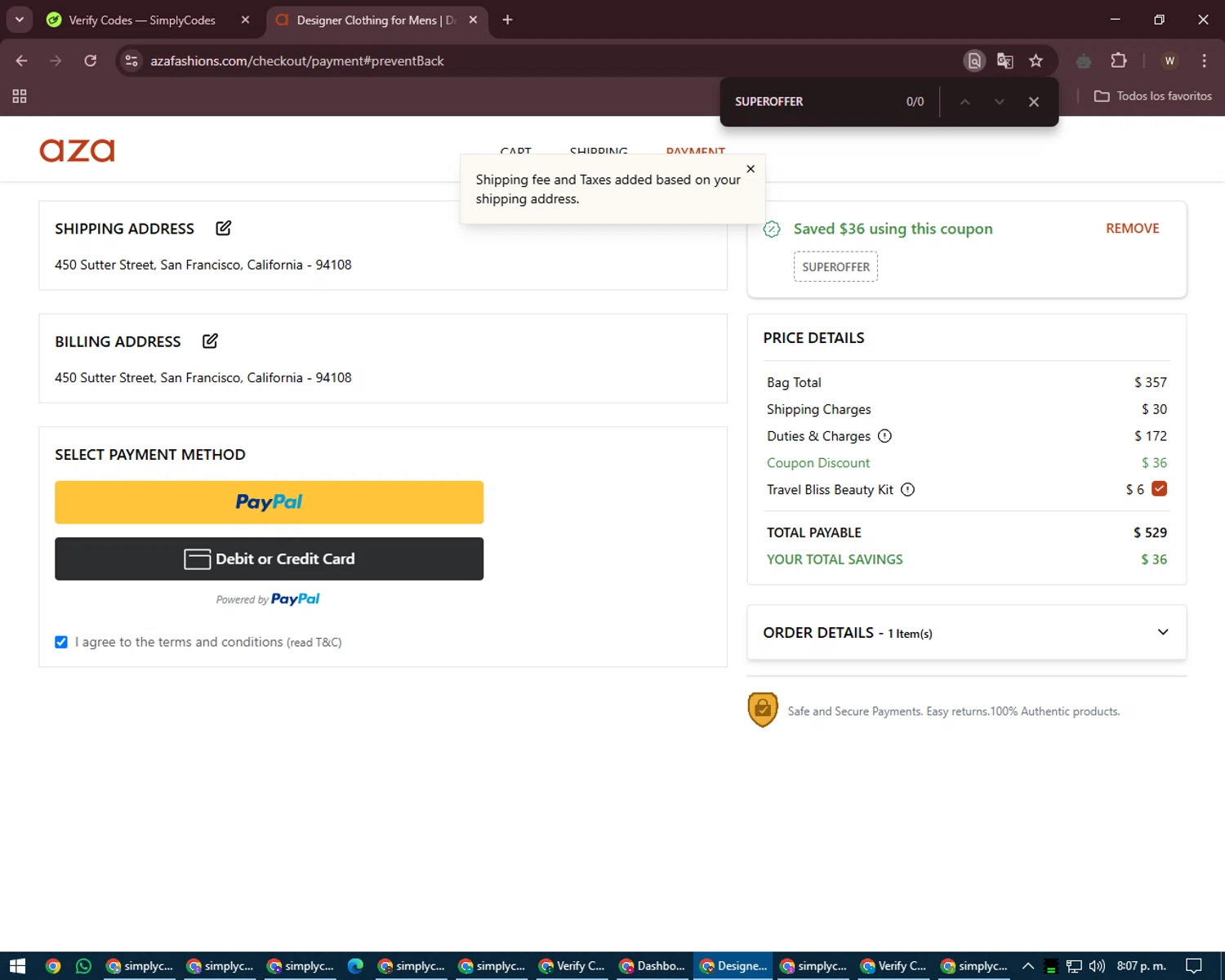Click the taskbar clock 8:07 p. m.
Image resolution: width=1225 pixels, height=980 pixels.
[x=1141, y=966]
